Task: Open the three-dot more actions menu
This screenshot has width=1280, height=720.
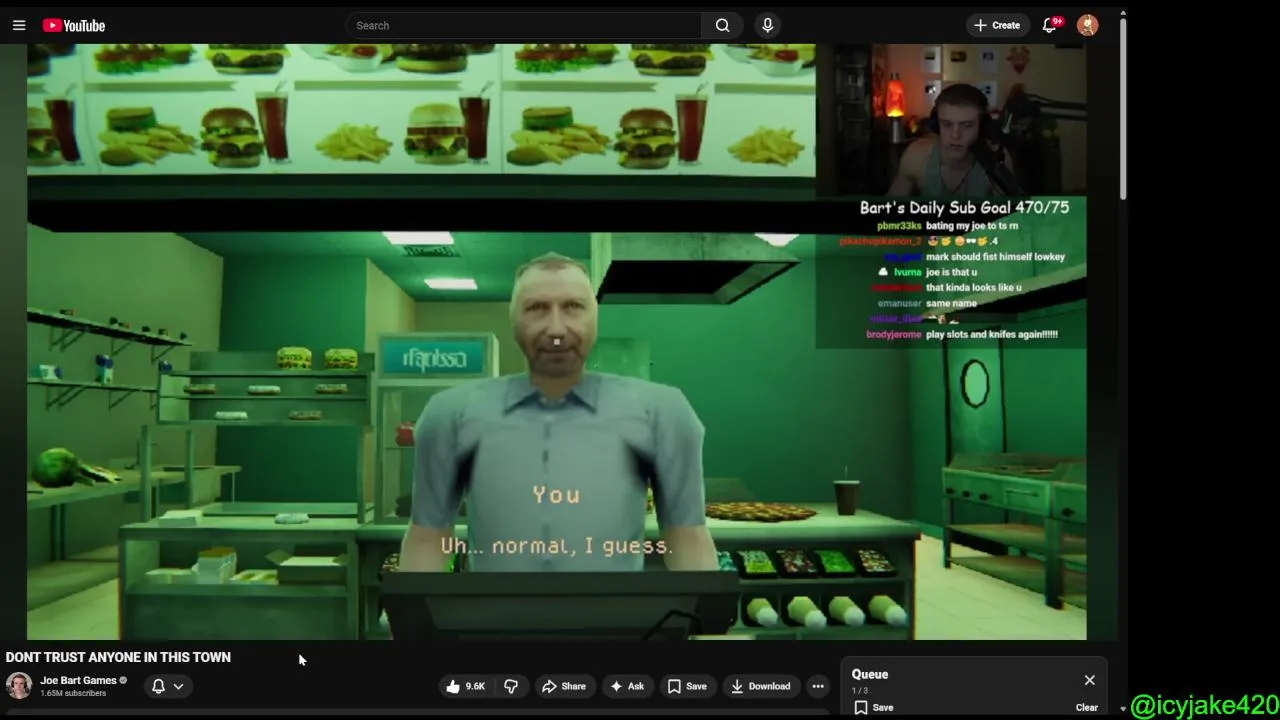Action: click(818, 686)
